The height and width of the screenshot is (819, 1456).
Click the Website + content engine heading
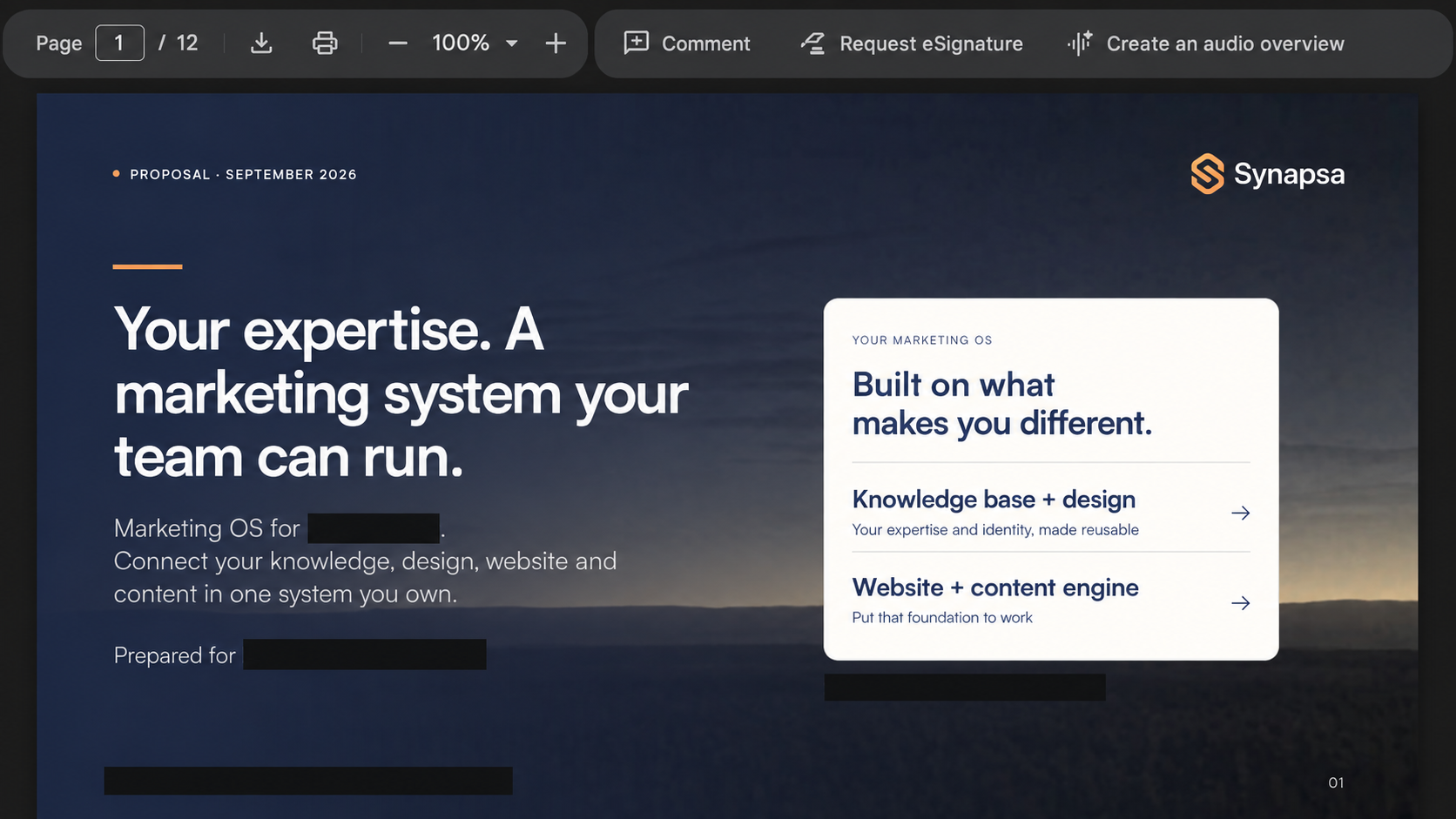[x=995, y=587]
